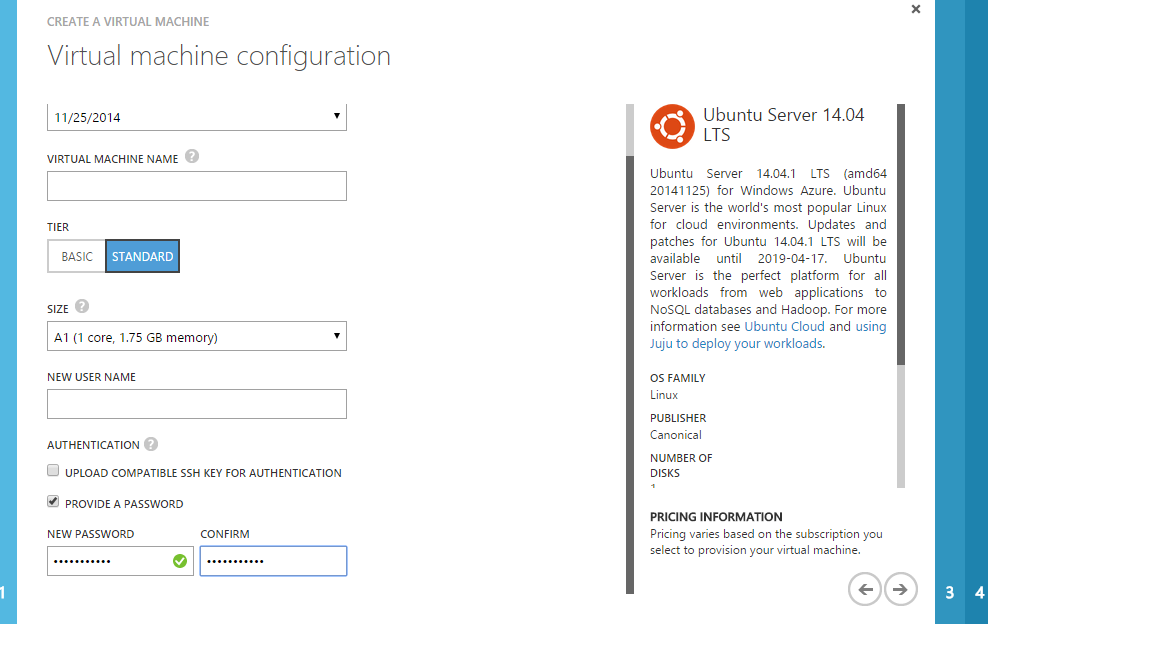Click the 'Linux' OS family value
The height and width of the screenshot is (648, 1152).
coord(664,395)
